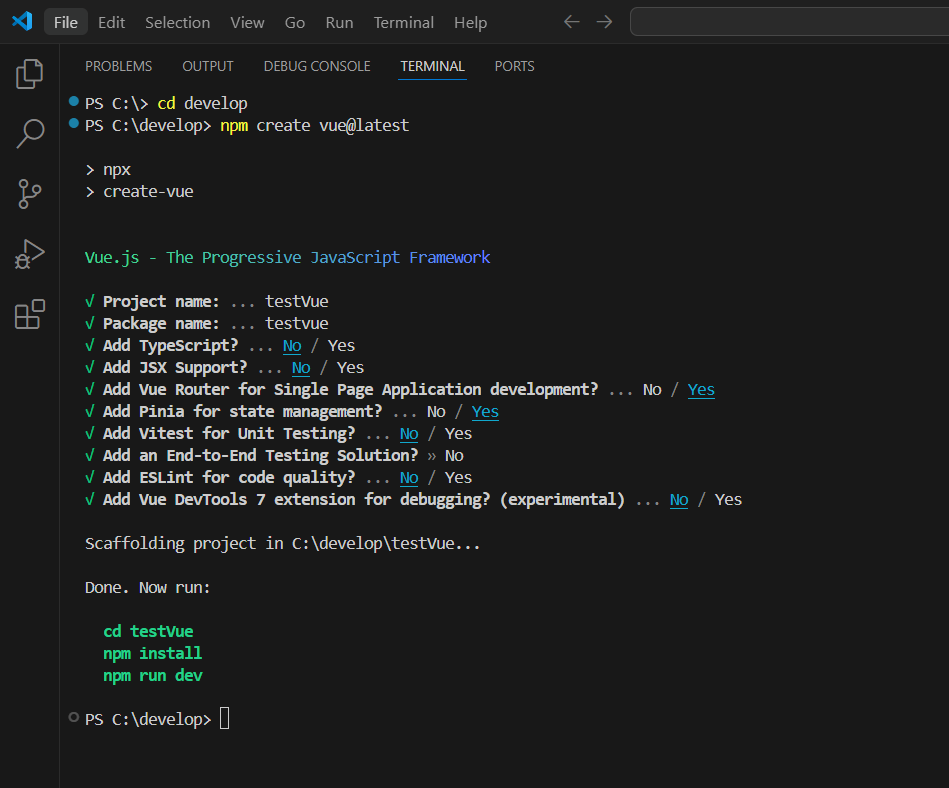Click the 'Package name: ... testvue' line
Viewport: 949px width, 788px height.
point(207,323)
